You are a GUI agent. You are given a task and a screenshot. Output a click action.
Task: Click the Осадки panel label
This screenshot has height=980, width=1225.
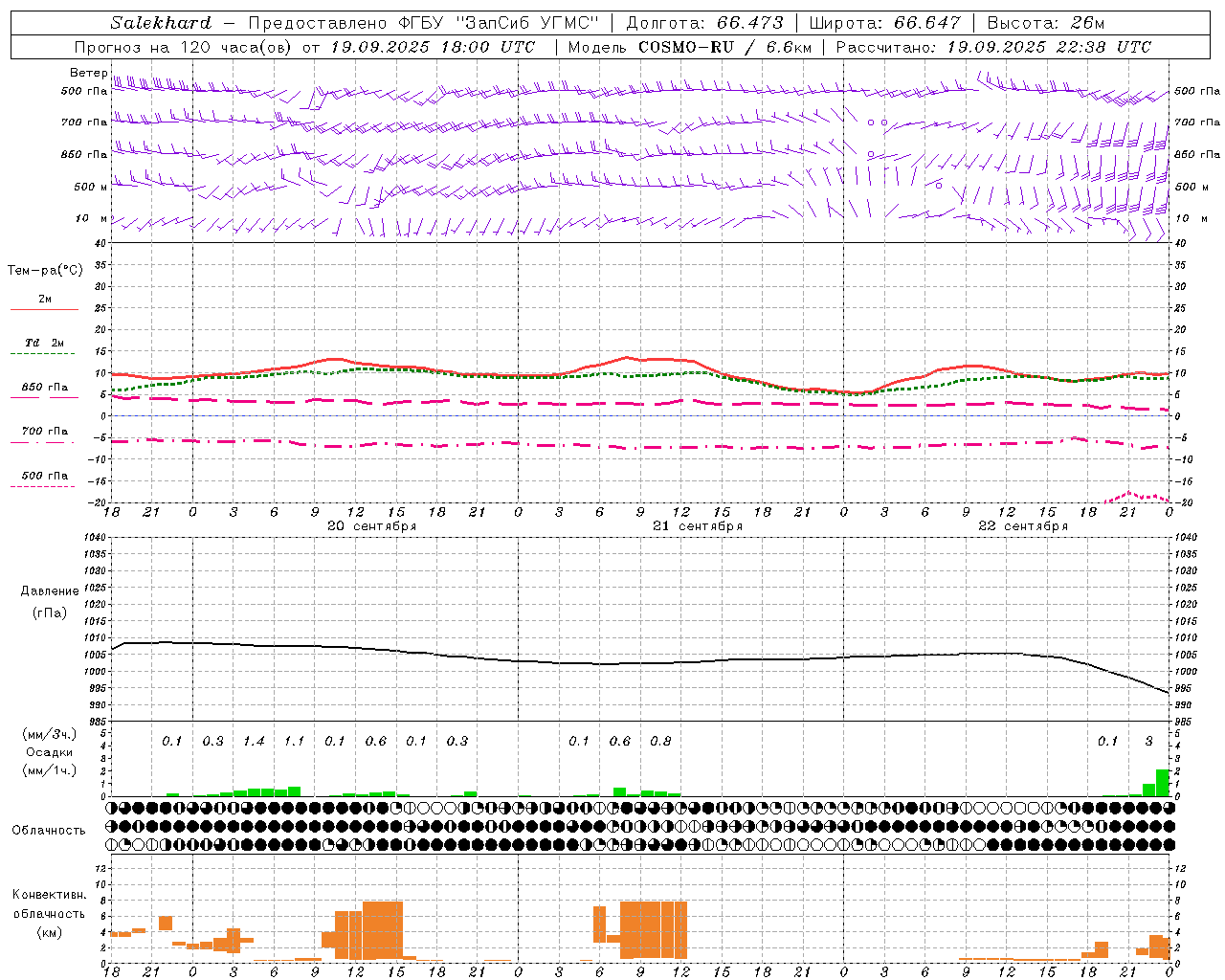pos(50,752)
